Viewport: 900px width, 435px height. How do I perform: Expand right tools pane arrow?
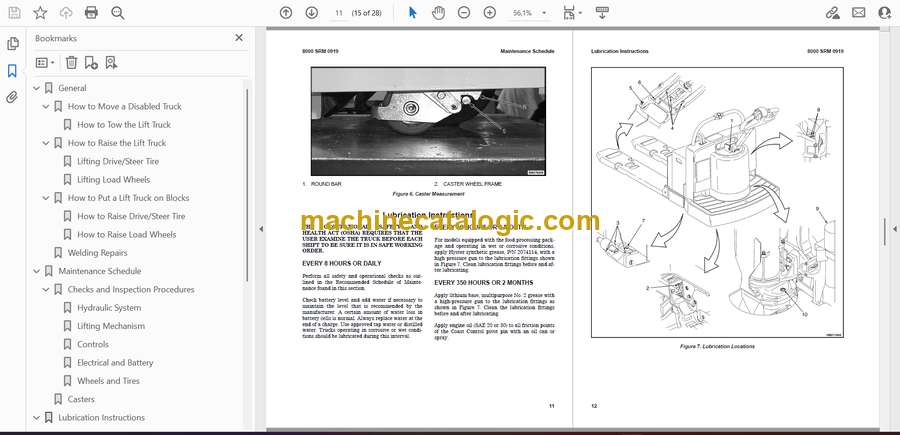(x=894, y=229)
